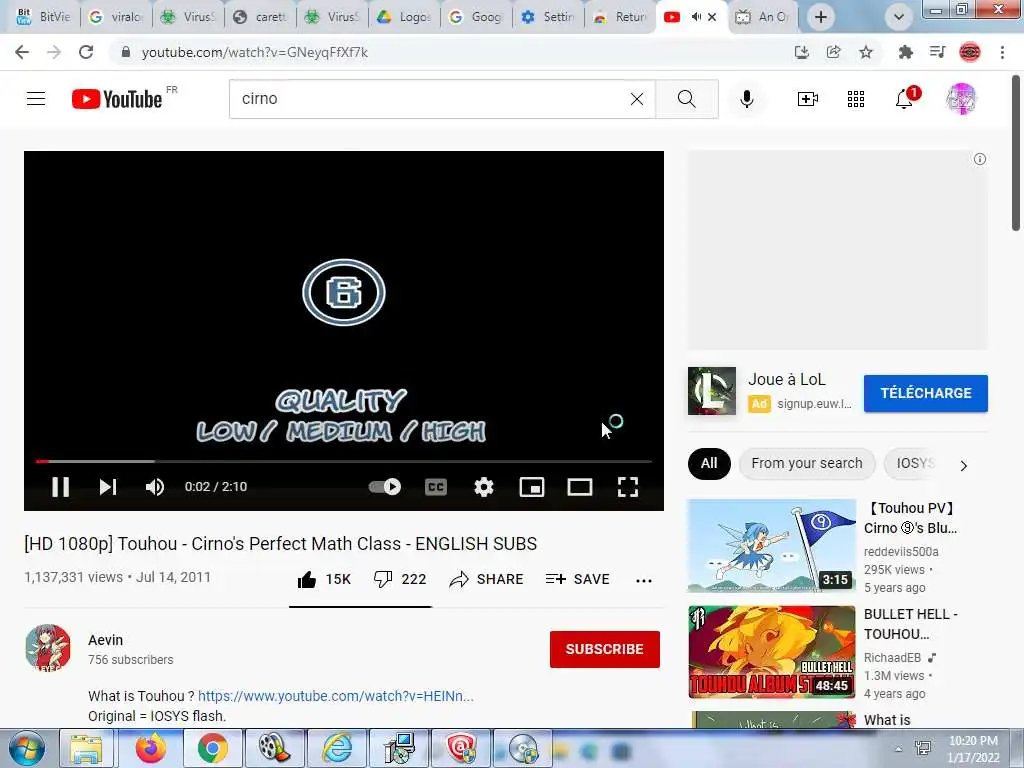Image resolution: width=1024 pixels, height=768 pixels.
Task: Go to YouTube home via logo
Action: (117, 99)
